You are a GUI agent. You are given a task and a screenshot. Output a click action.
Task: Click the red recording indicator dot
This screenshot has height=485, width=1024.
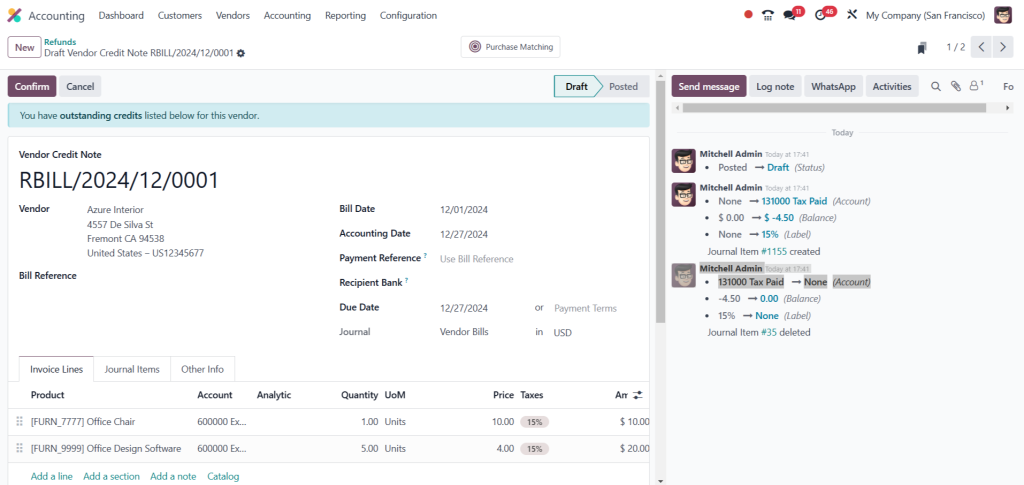click(x=748, y=15)
